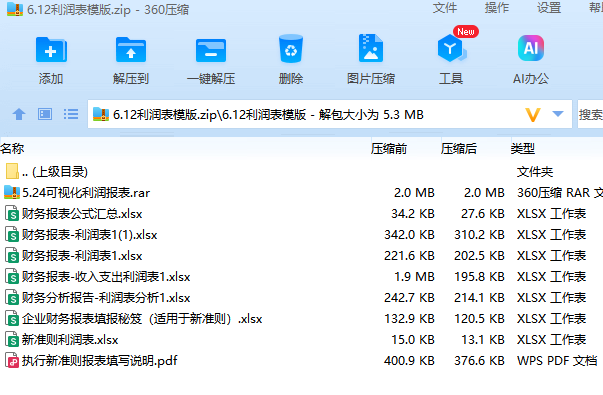The width and height of the screenshot is (603, 395).
Task: Click the spreadsheet icon of 企业财务报表填报秘笈 file
Action: [12, 319]
